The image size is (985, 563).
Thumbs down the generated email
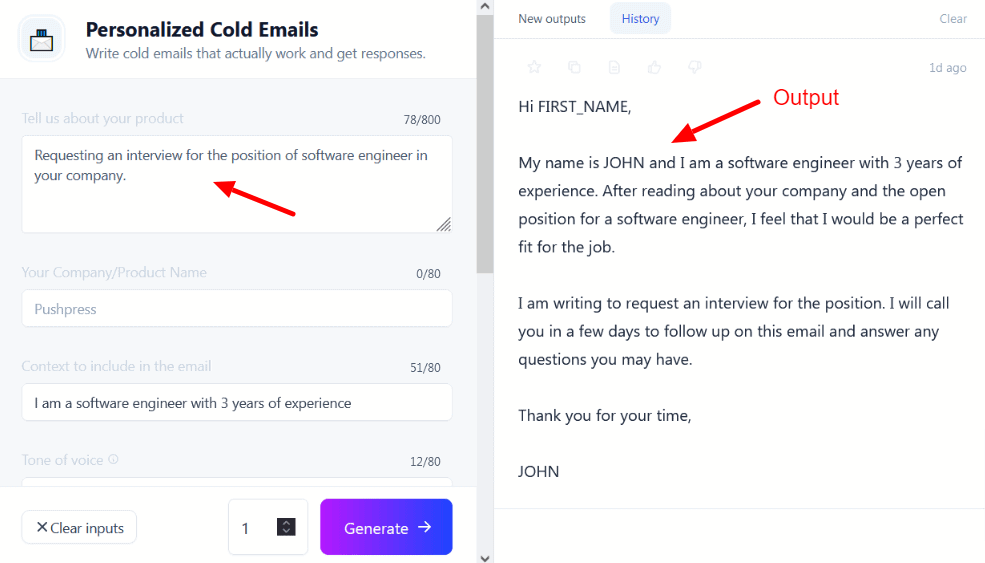pos(695,67)
